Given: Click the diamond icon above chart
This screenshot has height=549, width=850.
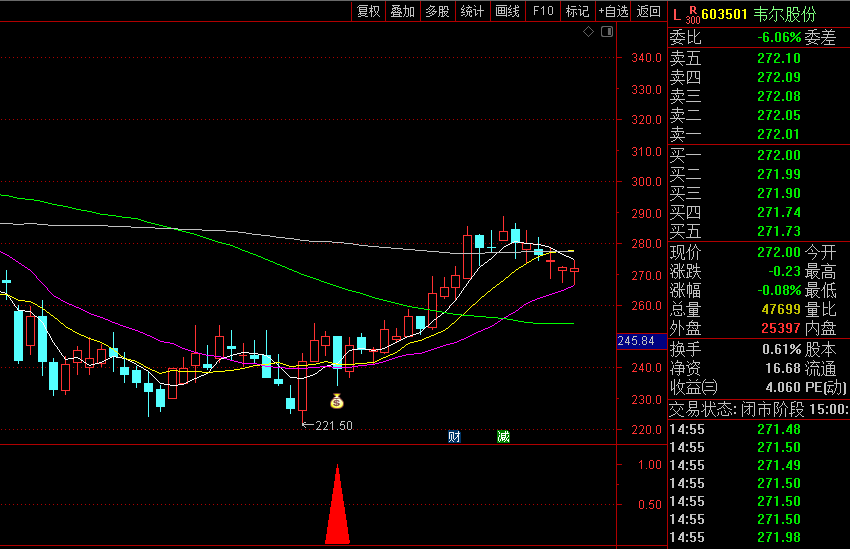Looking at the screenshot, I should pyautogui.click(x=588, y=32).
